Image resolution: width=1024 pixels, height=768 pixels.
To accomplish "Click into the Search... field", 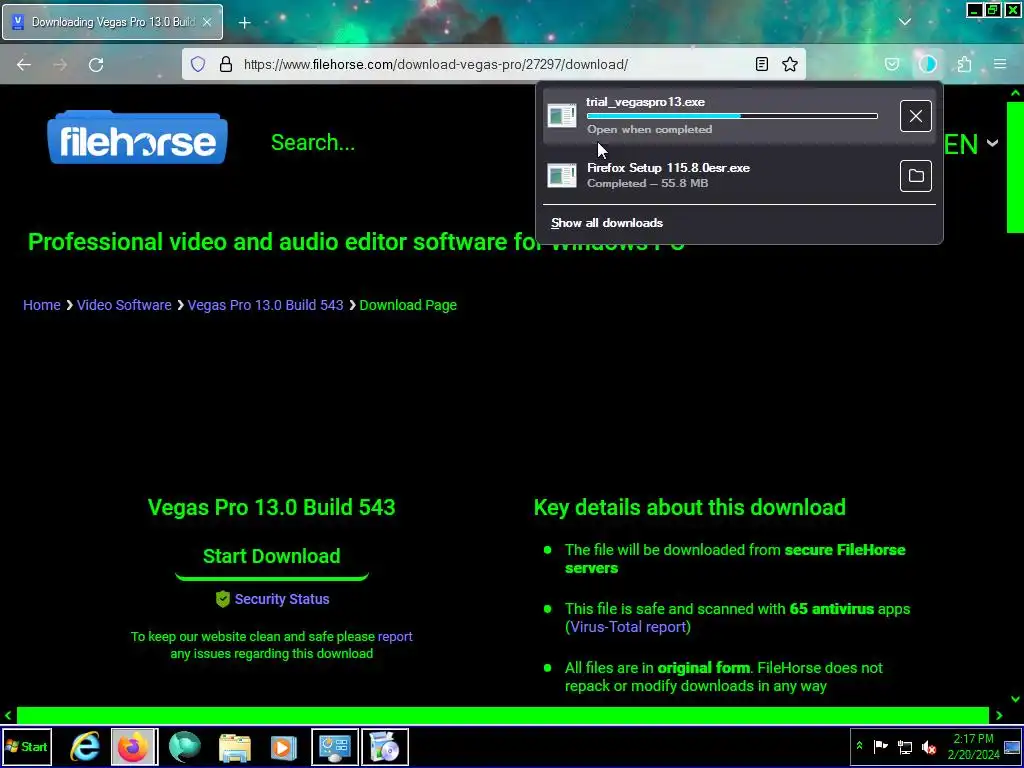I will [313, 142].
